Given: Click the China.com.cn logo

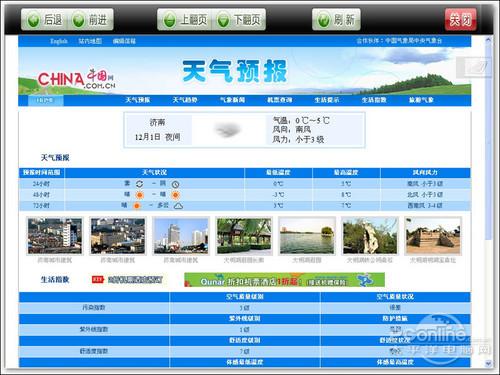Looking at the screenshot, I should pyautogui.click(x=77, y=79).
